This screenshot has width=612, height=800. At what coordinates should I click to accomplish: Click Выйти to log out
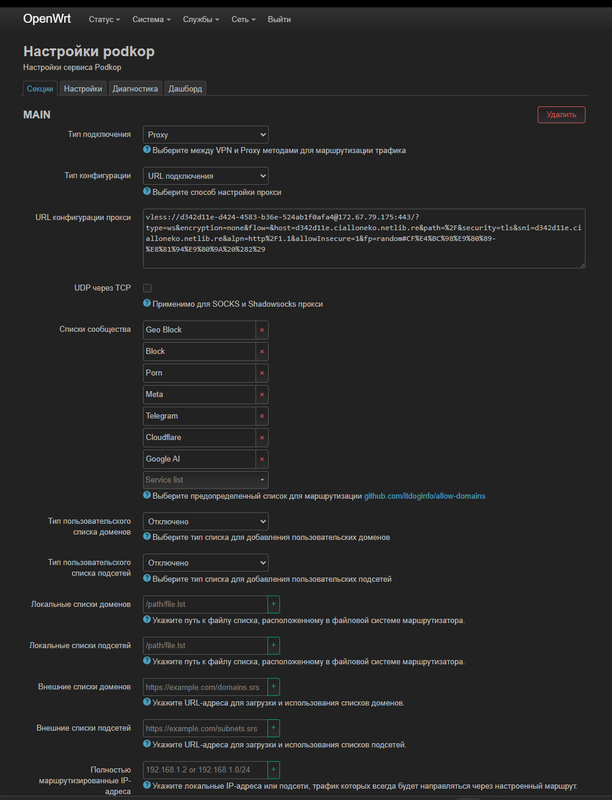point(279,19)
